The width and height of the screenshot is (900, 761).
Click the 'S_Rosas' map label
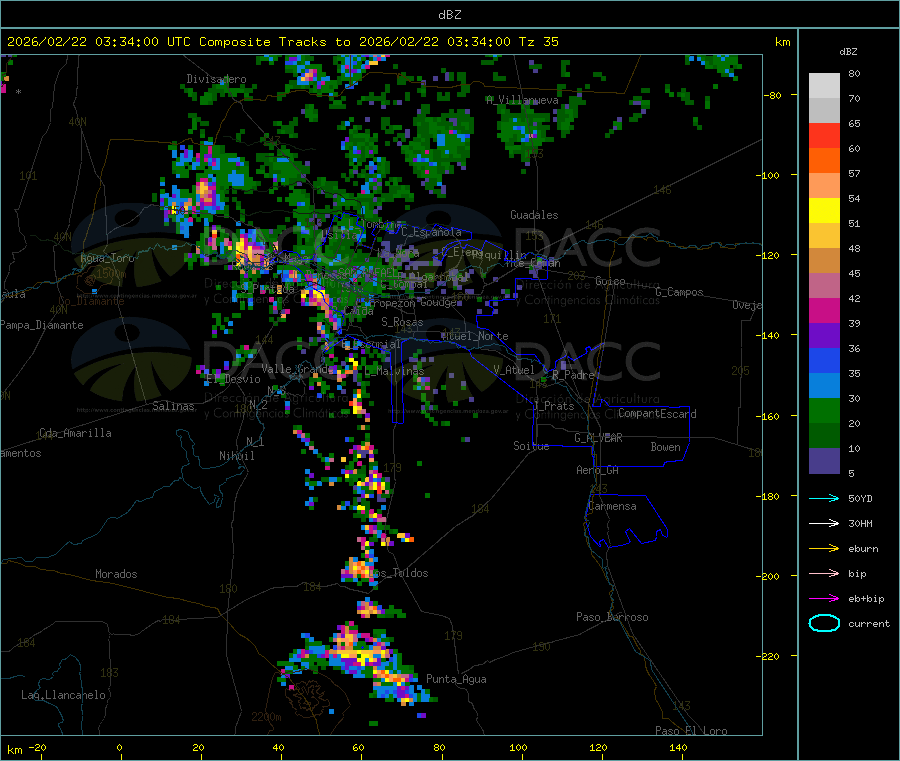point(402,323)
